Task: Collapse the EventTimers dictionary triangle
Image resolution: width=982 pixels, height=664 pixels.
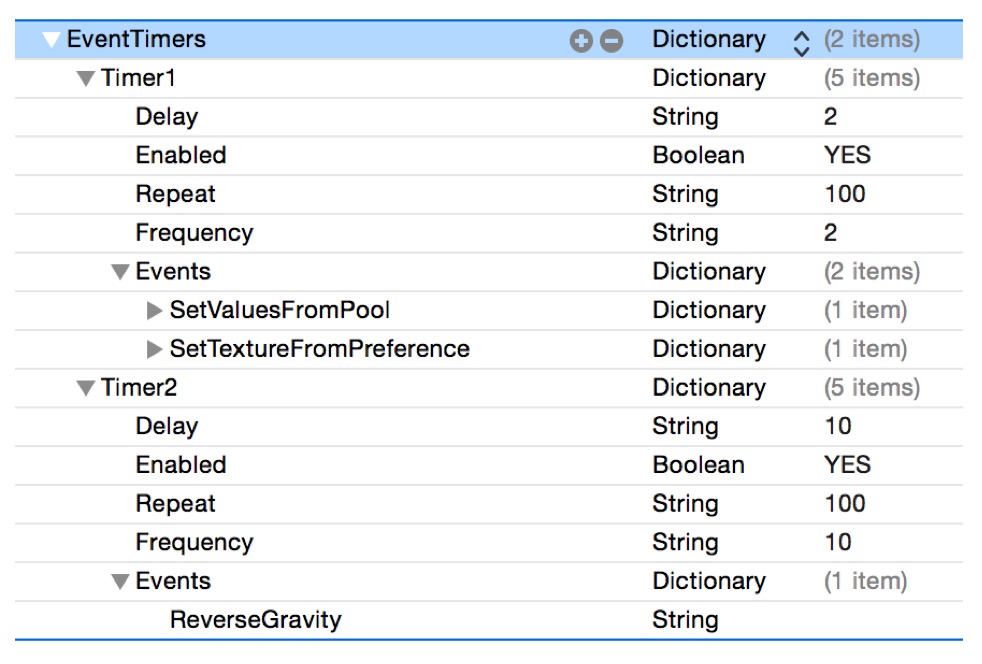Action: pos(50,40)
